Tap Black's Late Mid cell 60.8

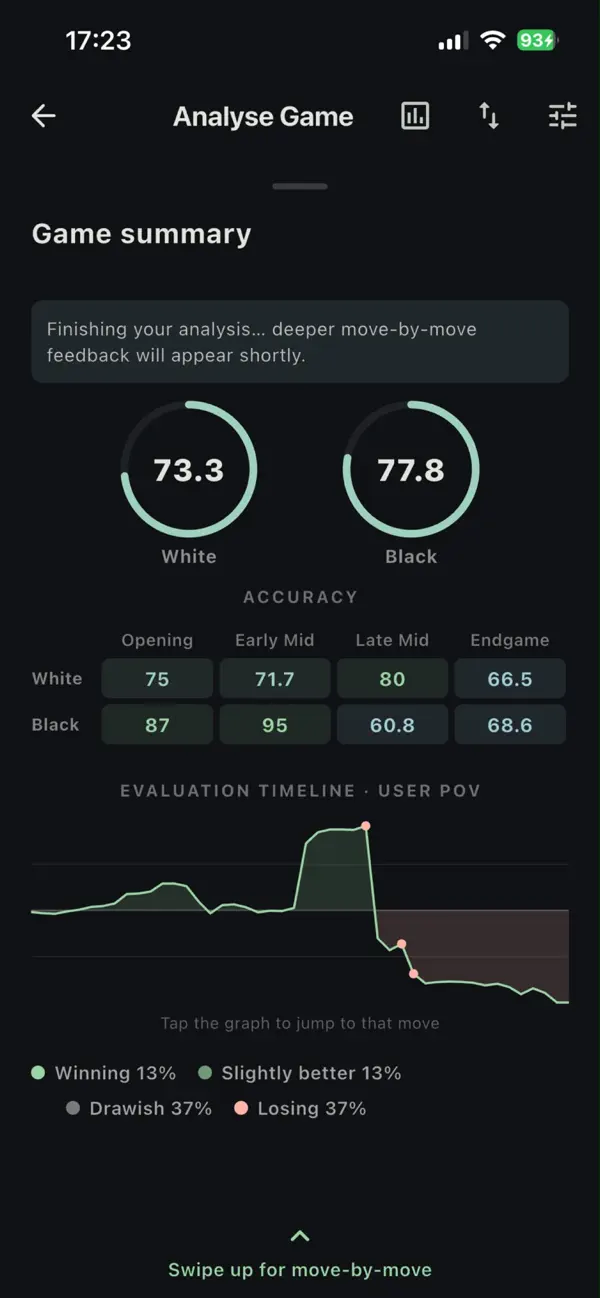click(392, 725)
